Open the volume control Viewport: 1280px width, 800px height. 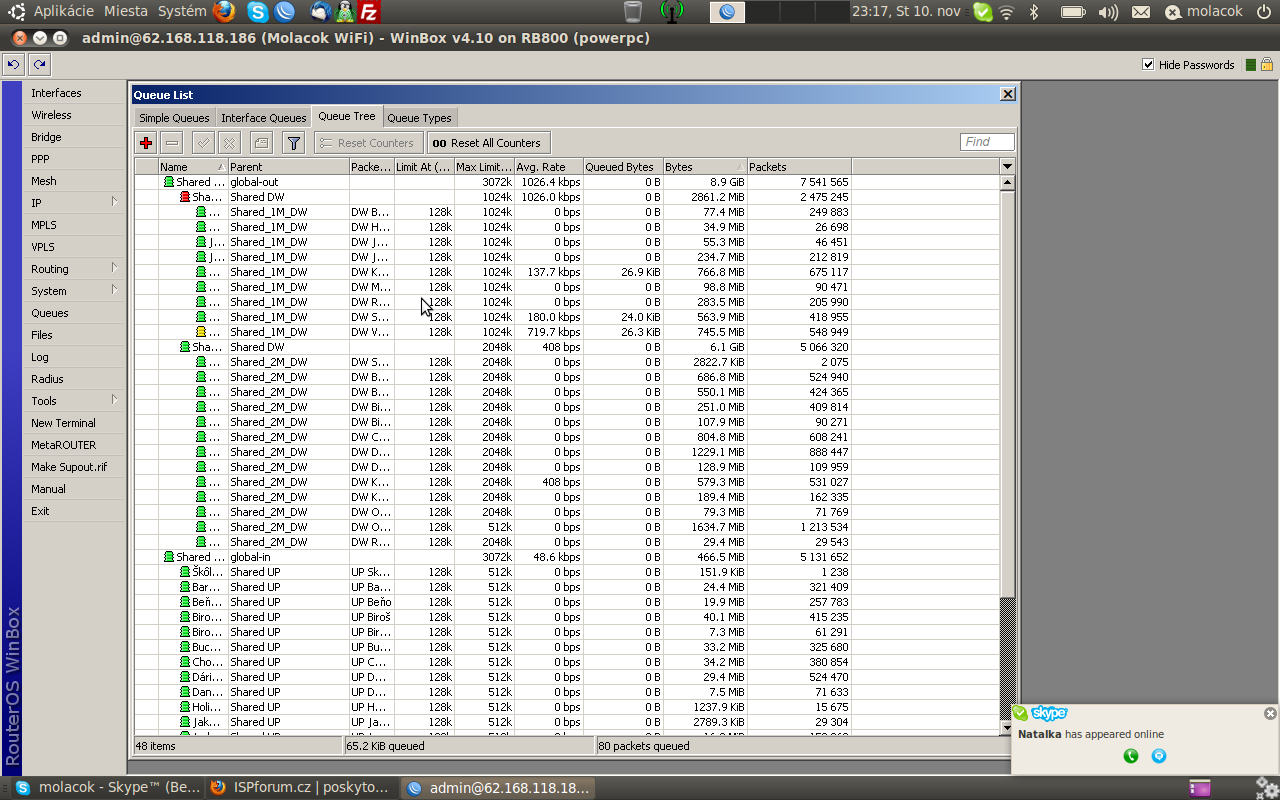pyautogui.click(x=1108, y=12)
